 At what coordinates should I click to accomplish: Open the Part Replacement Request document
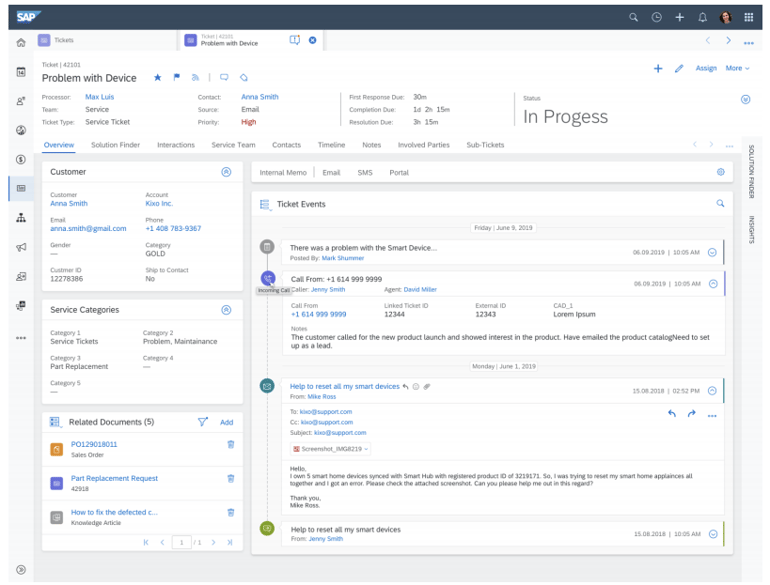(114, 478)
